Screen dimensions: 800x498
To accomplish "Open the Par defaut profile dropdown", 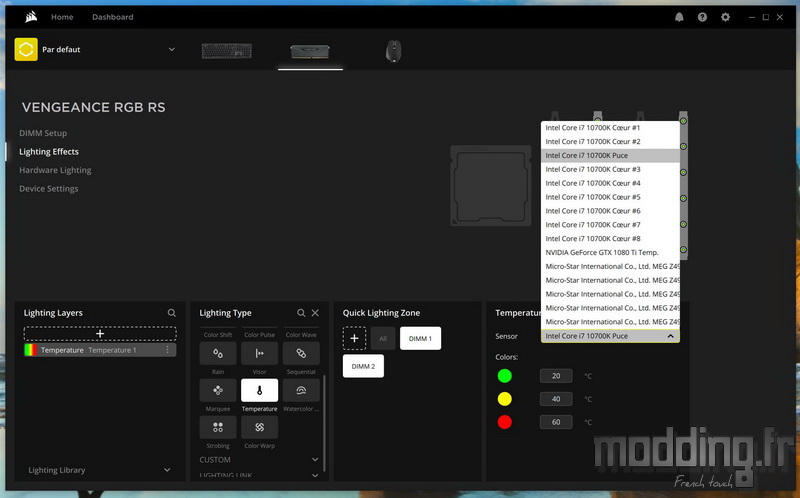I will coord(171,49).
